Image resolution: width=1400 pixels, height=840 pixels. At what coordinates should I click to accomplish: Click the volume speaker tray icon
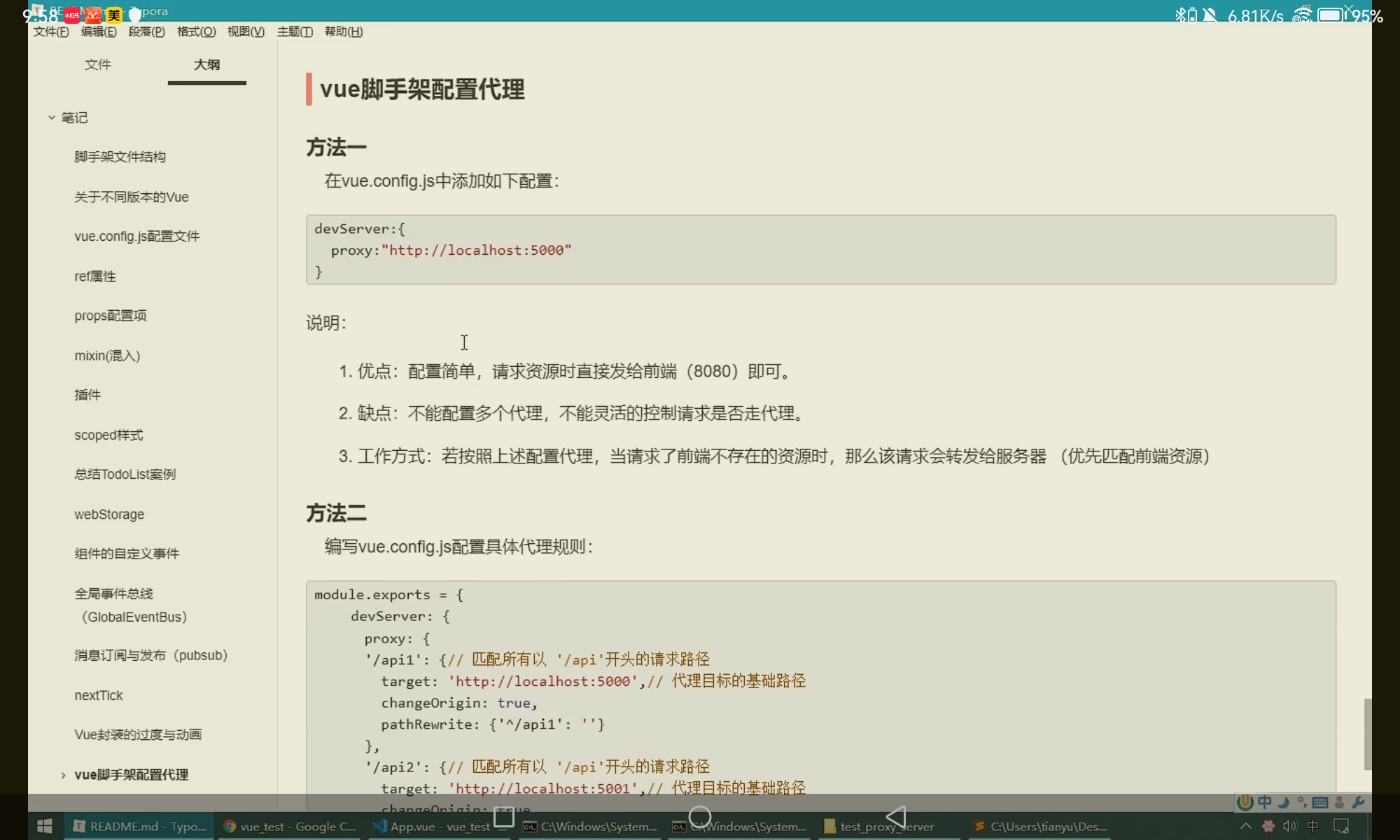1289,826
